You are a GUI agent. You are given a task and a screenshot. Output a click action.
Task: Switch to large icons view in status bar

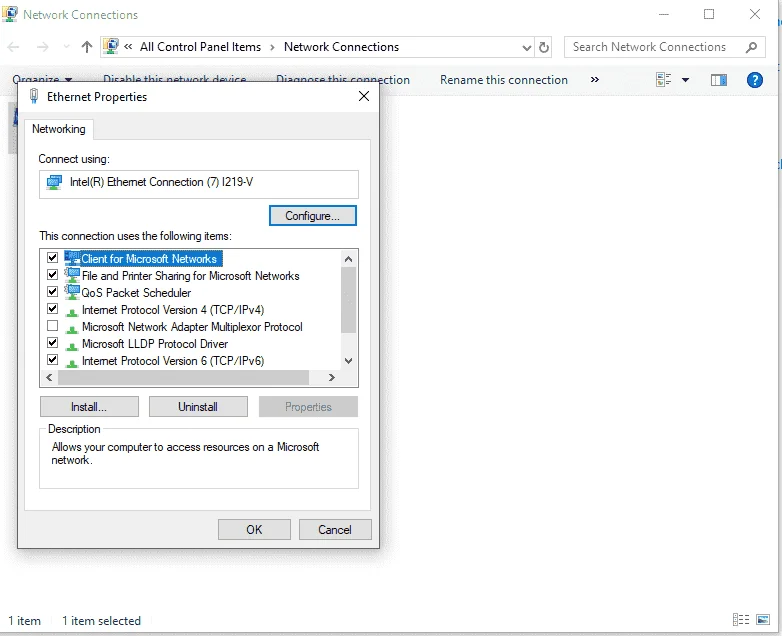tap(763, 620)
